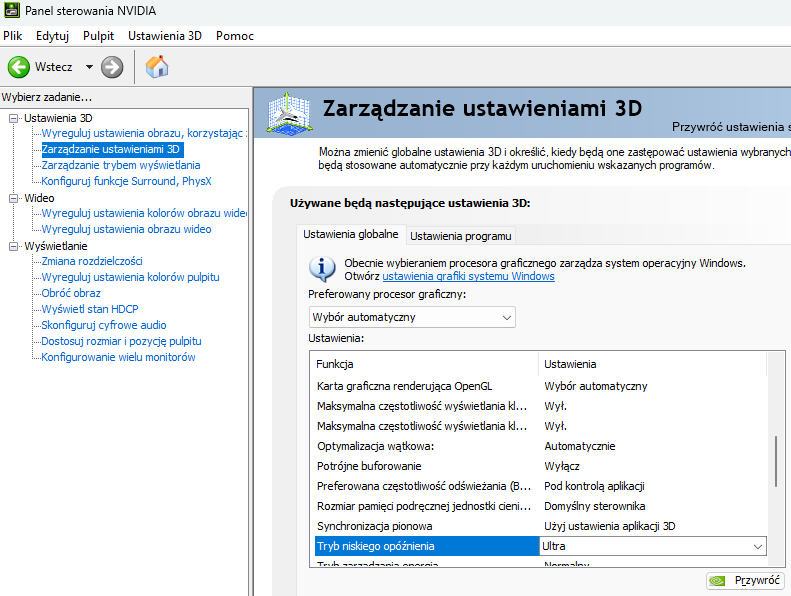Image resolution: width=791 pixels, height=596 pixels.
Task: Switch to Ustawienia programu tab
Action: click(x=461, y=236)
